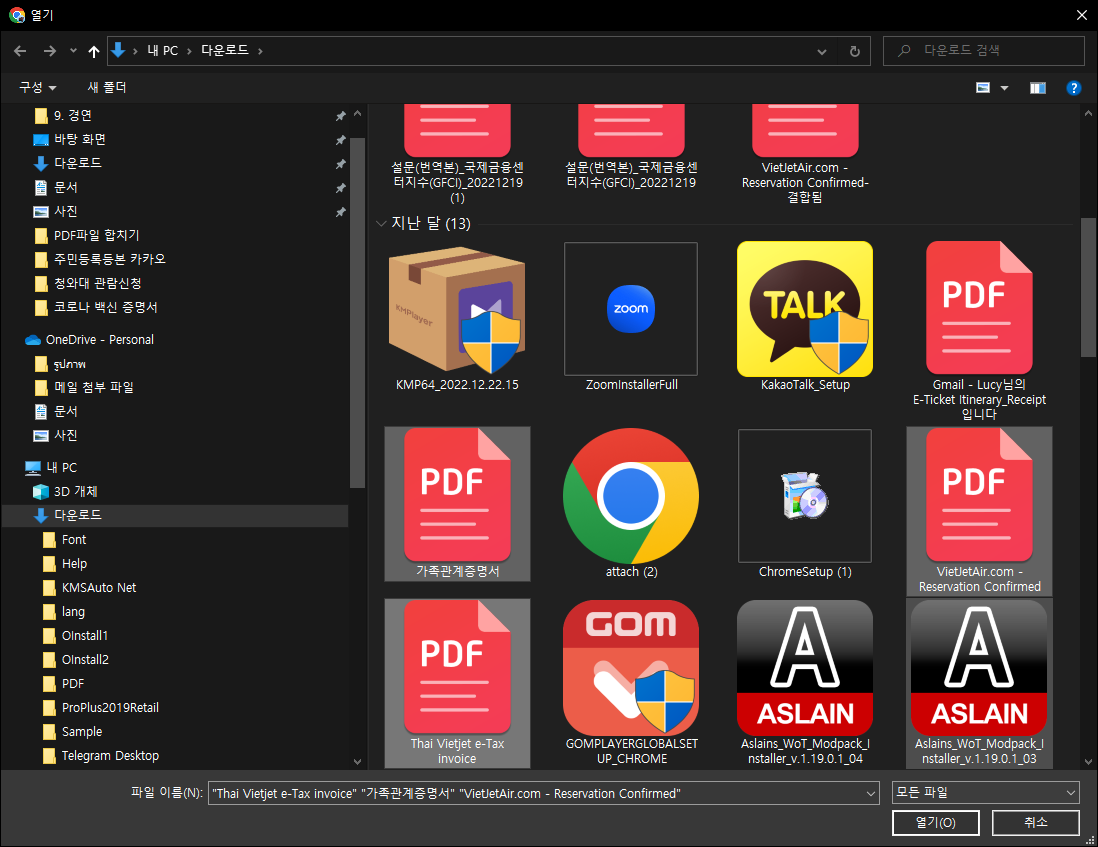Open the OInstall2 folder in tree
The width and height of the screenshot is (1098, 847).
pyautogui.click(x=85, y=659)
